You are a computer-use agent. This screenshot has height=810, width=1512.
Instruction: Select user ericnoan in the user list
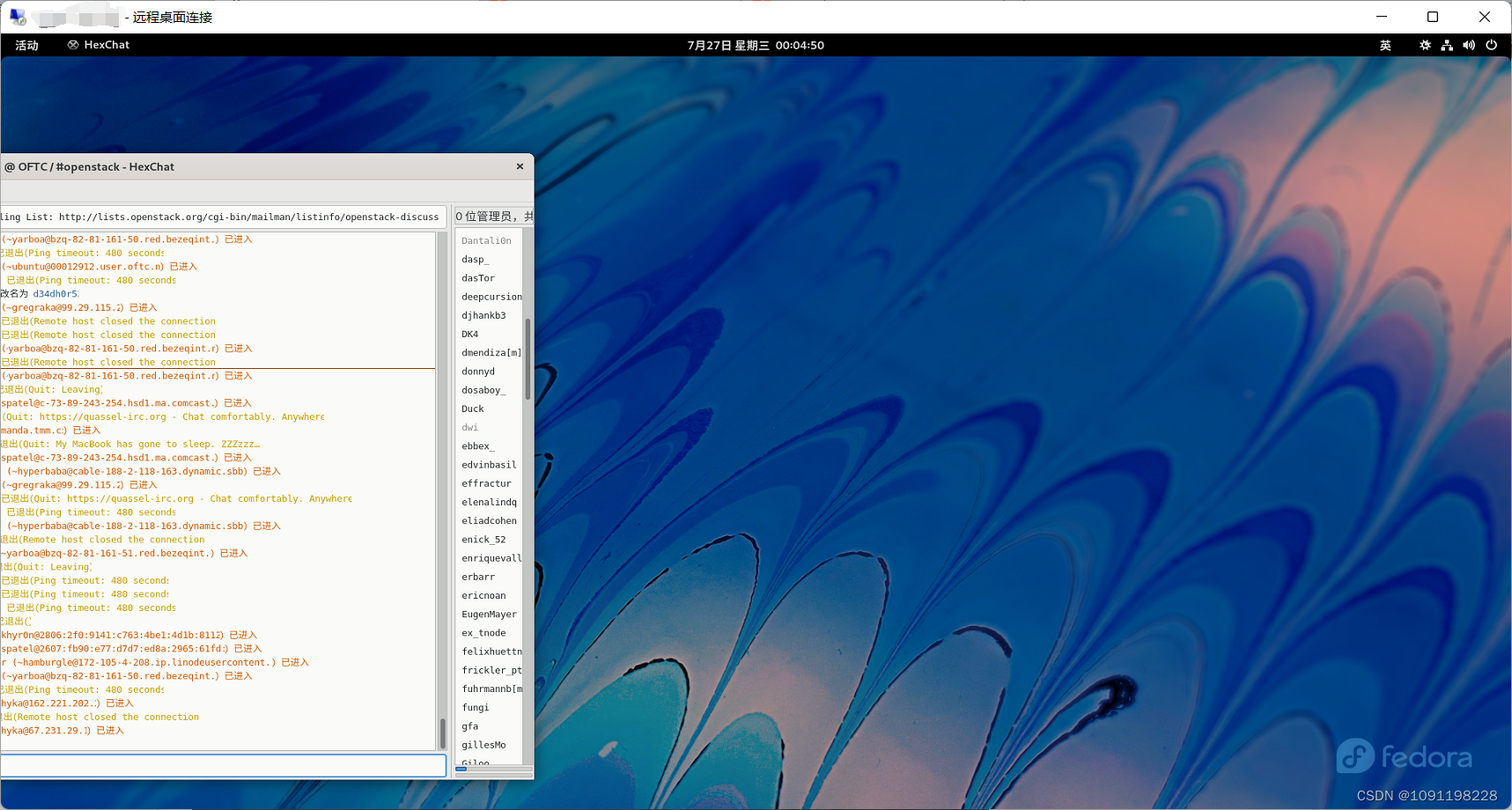point(483,595)
